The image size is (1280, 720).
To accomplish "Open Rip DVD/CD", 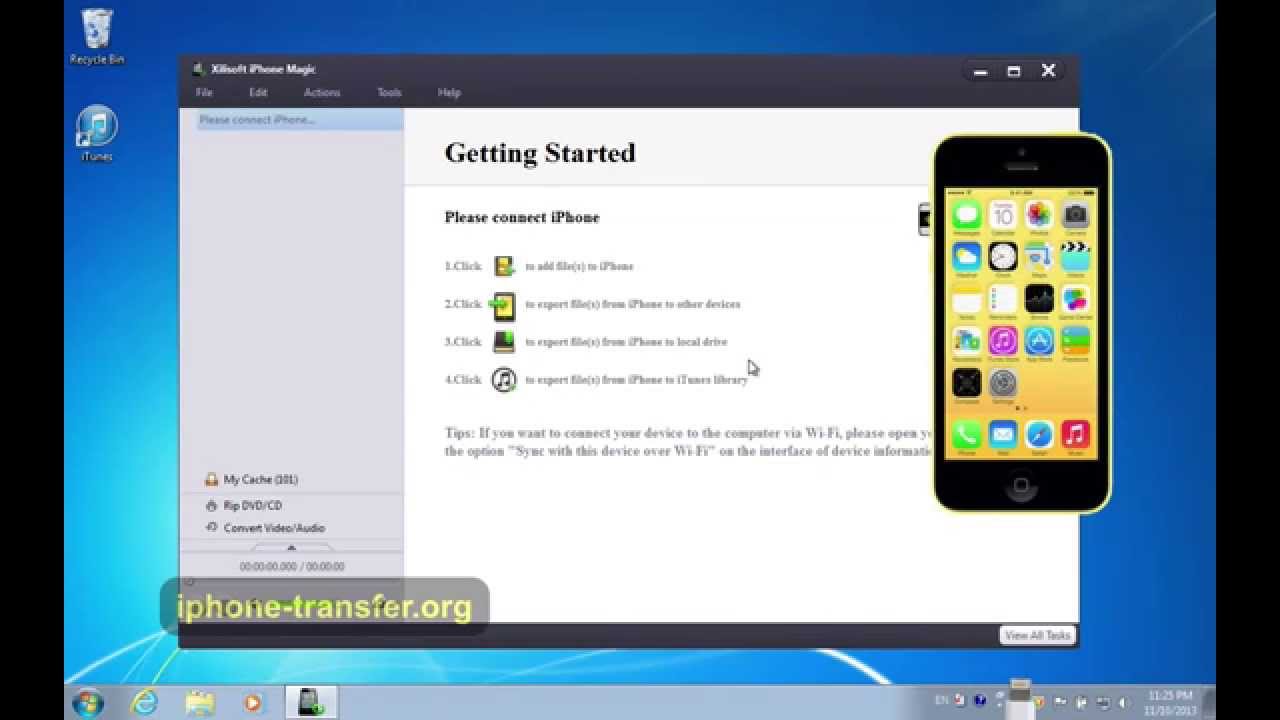I will point(244,506).
